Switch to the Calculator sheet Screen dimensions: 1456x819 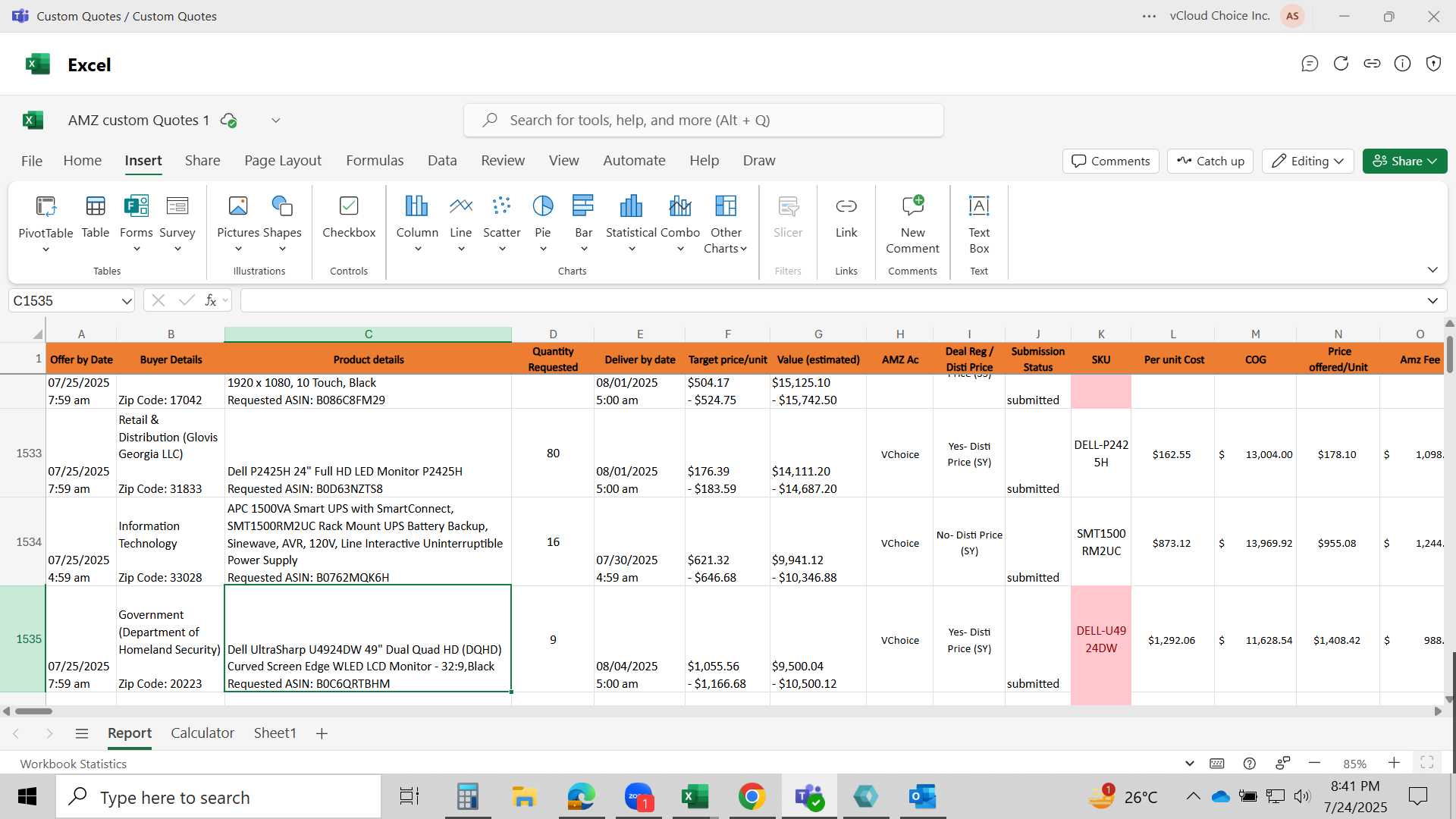click(x=202, y=733)
